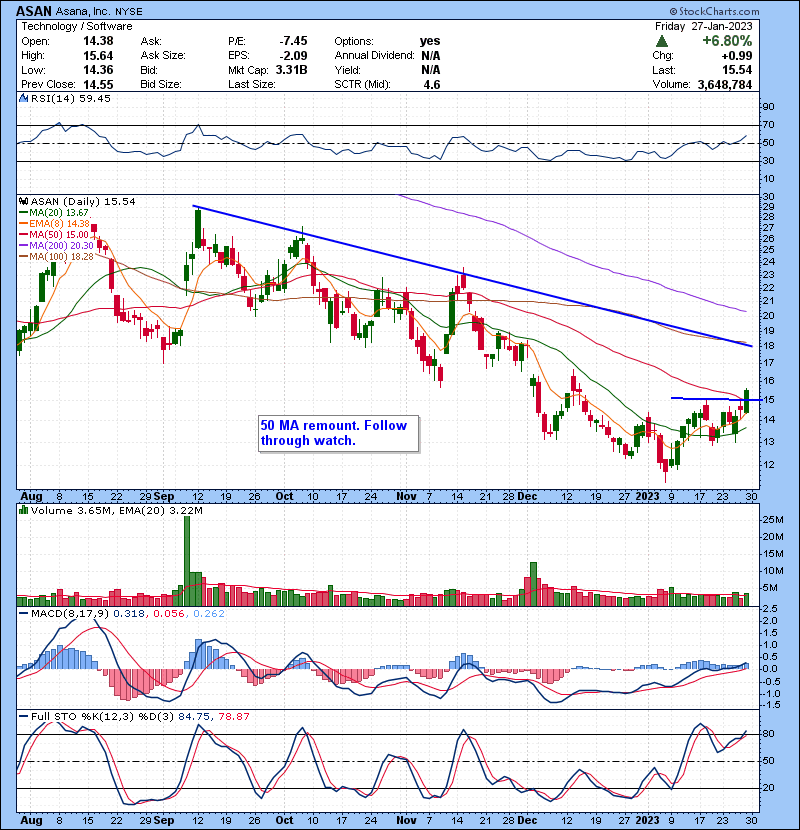Click the MACD histogram value 0.262
Screen dimensions: 800x830
[209, 613]
